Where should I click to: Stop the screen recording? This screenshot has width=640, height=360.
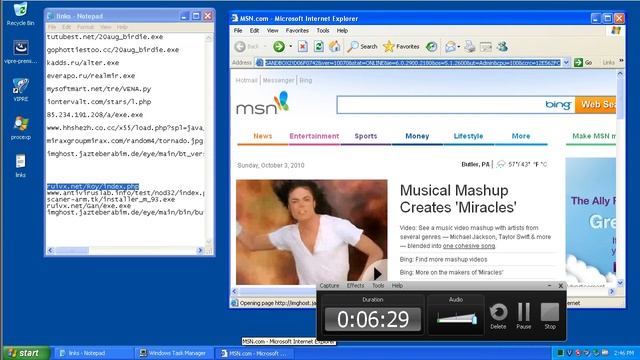[x=550, y=316]
